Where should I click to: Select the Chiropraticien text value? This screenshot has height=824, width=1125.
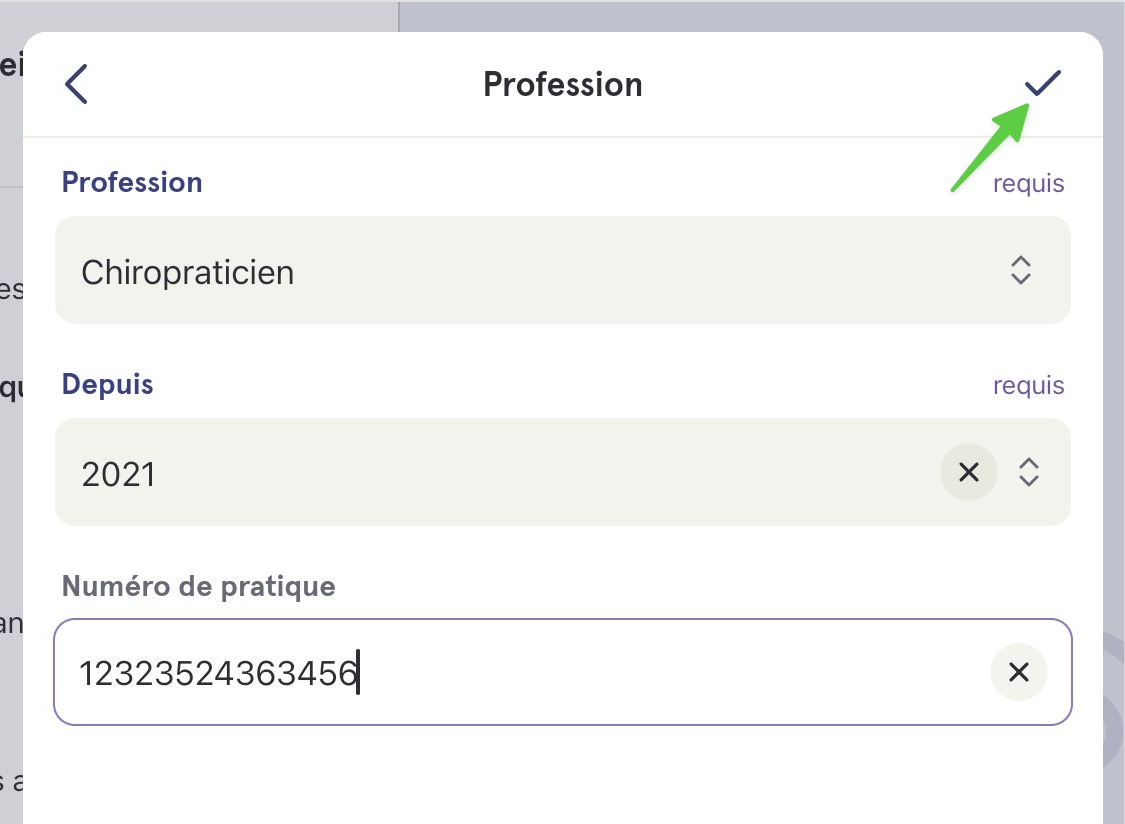click(188, 273)
